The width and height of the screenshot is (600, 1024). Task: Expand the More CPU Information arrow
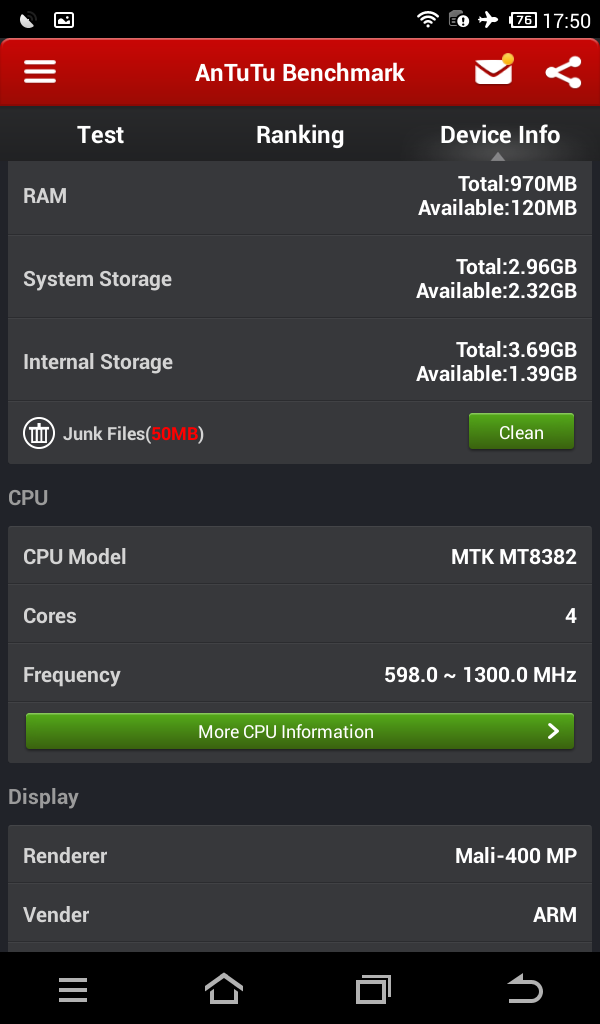click(x=553, y=731)
